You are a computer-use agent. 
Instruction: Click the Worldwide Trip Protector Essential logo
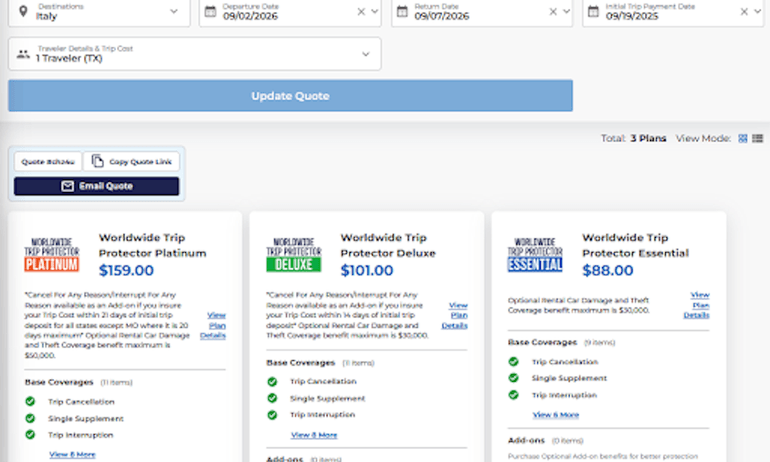[535, 255]
